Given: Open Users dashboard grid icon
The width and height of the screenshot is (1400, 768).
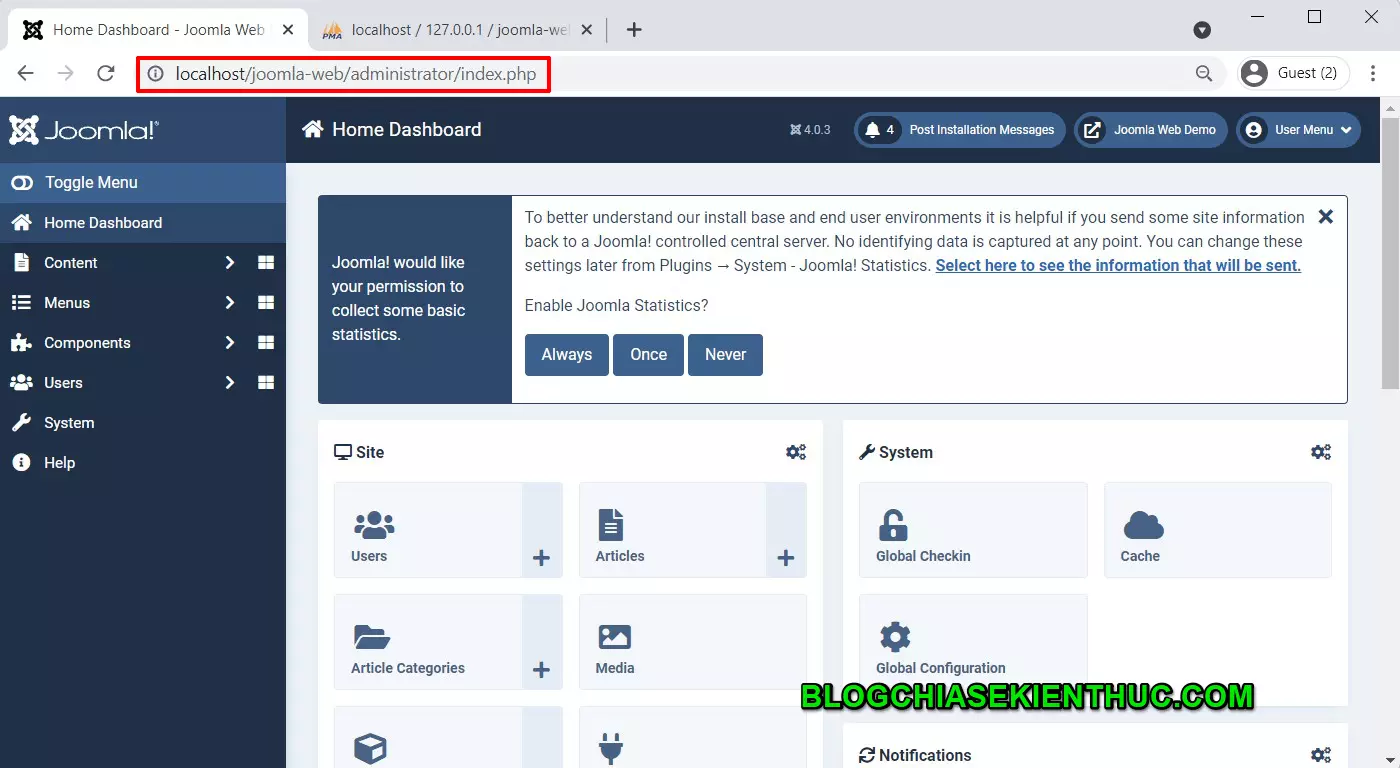Looking at the screenshot, I should [x=266, y=382].
